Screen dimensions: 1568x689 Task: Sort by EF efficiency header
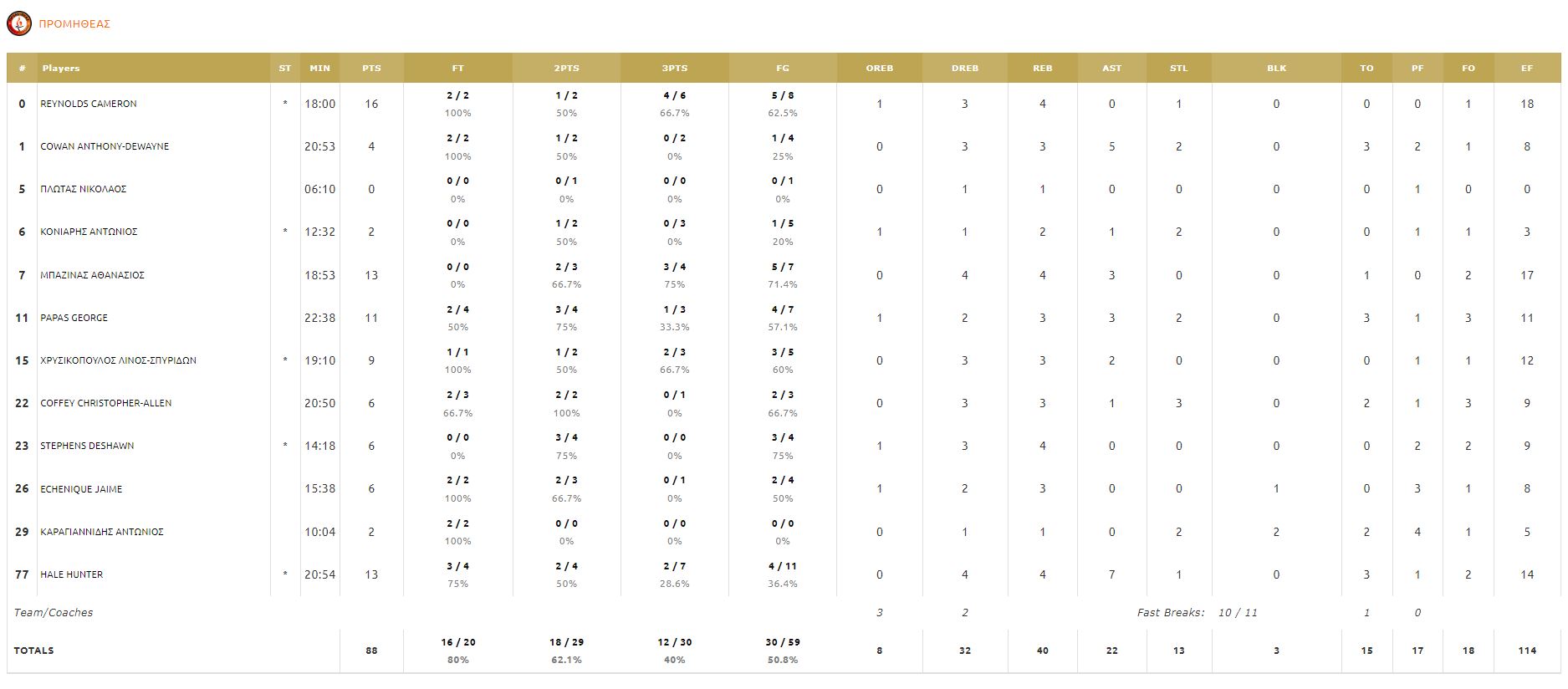click(1526, 68)
